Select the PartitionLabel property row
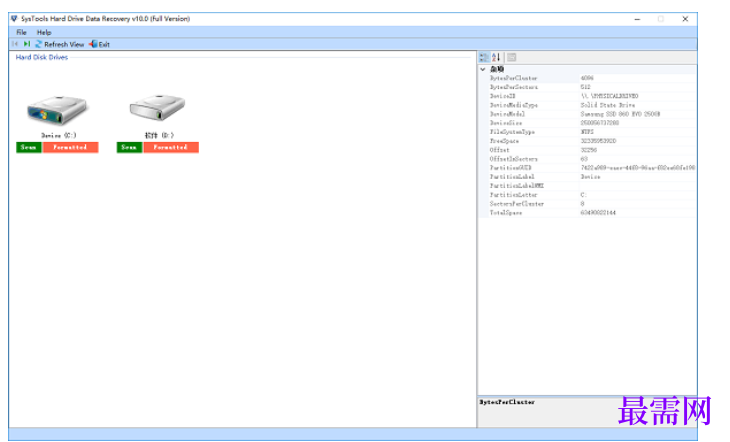This screenshot has height=442, width=730. click(x=591, y=177)
